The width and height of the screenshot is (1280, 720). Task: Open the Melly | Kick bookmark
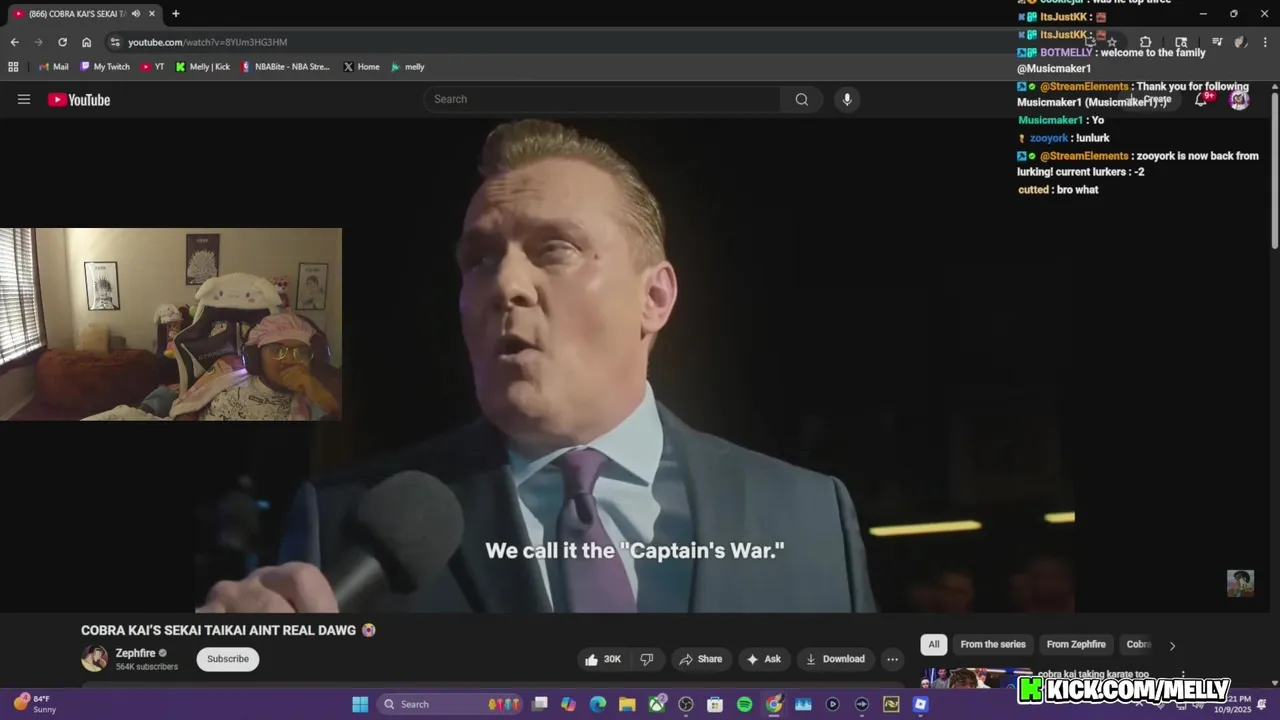pos(202,67)
